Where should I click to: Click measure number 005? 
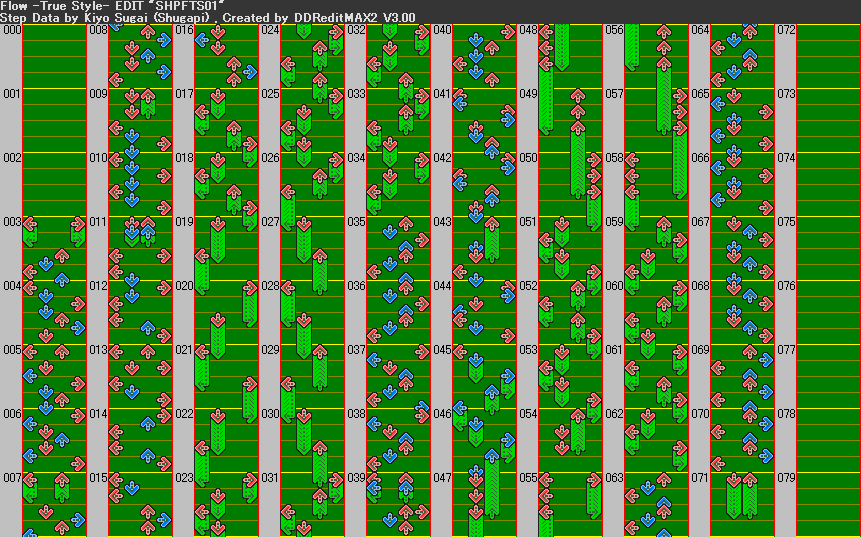point(12,350)
